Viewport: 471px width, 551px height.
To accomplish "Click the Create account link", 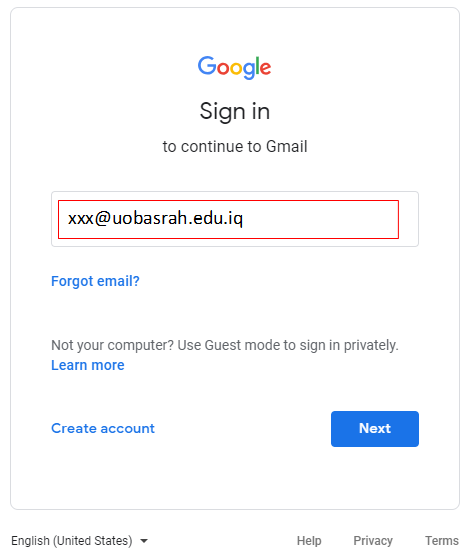I will point(103,428).
